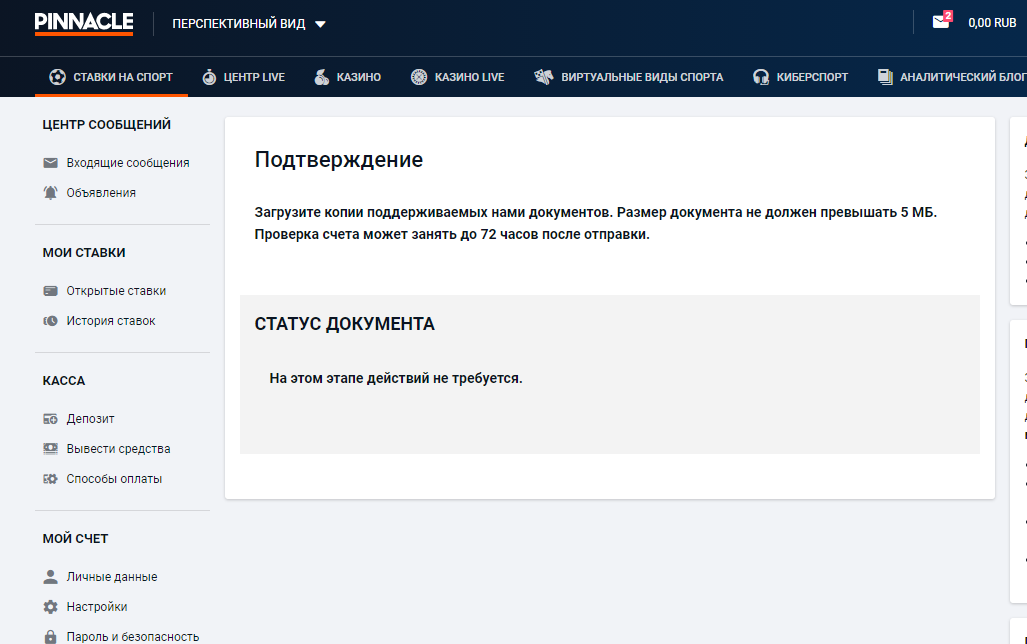1027x644 pixels.
Task: Click the Центр сообщений section header
Action: [x=106, y=124]
